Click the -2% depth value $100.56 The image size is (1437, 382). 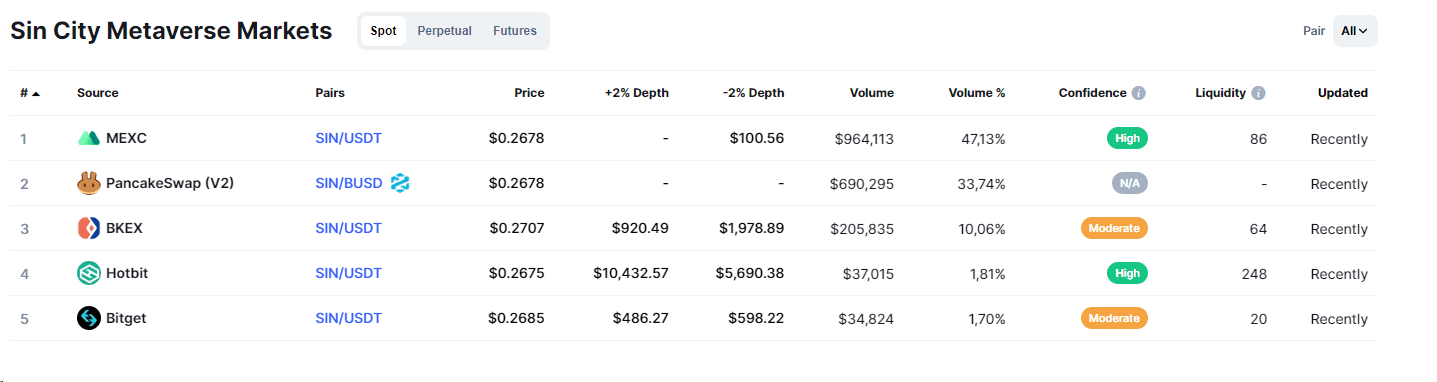pyautogui.click(x=757, y=138)
